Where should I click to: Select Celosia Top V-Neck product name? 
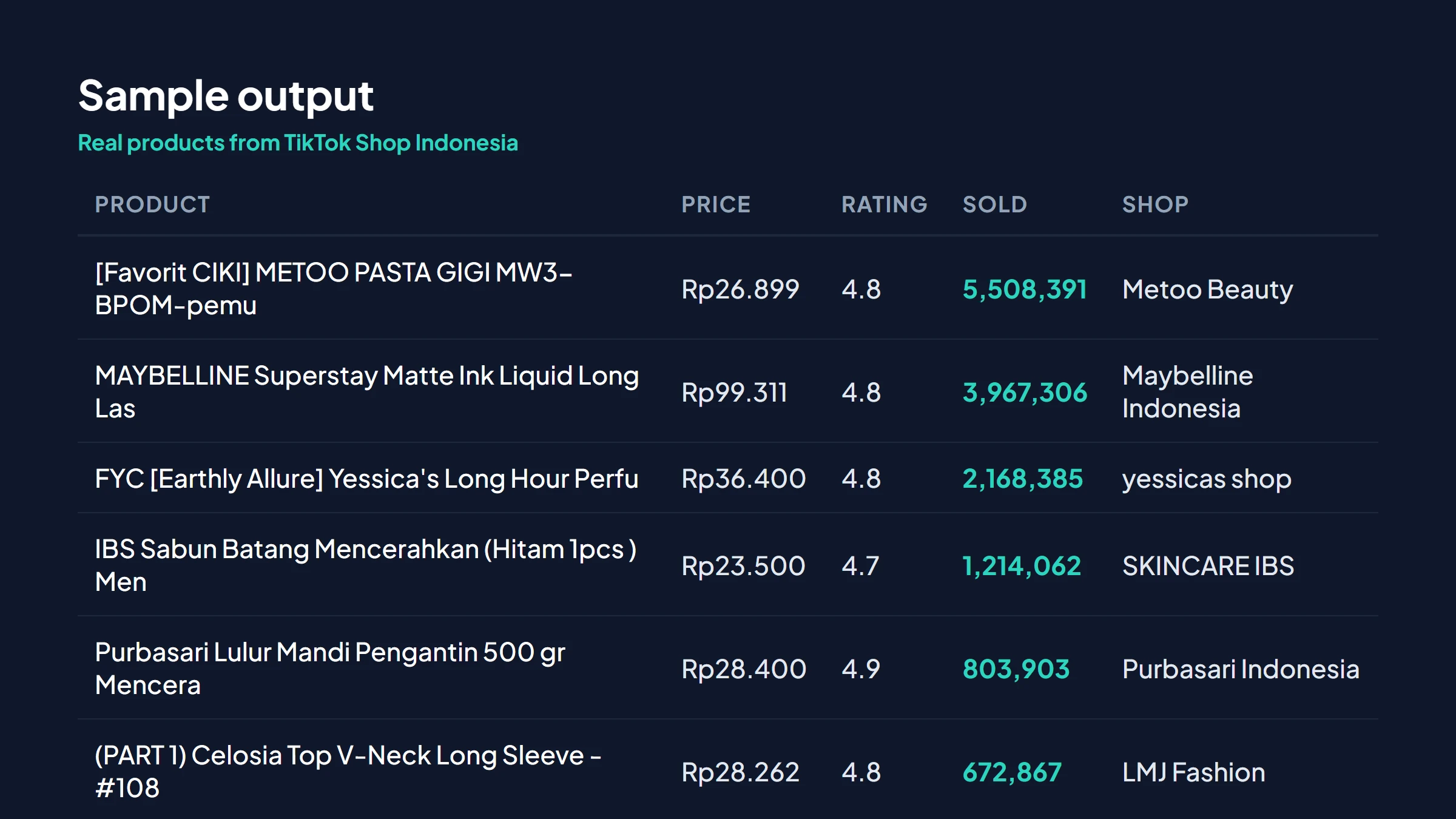(348, 772)
